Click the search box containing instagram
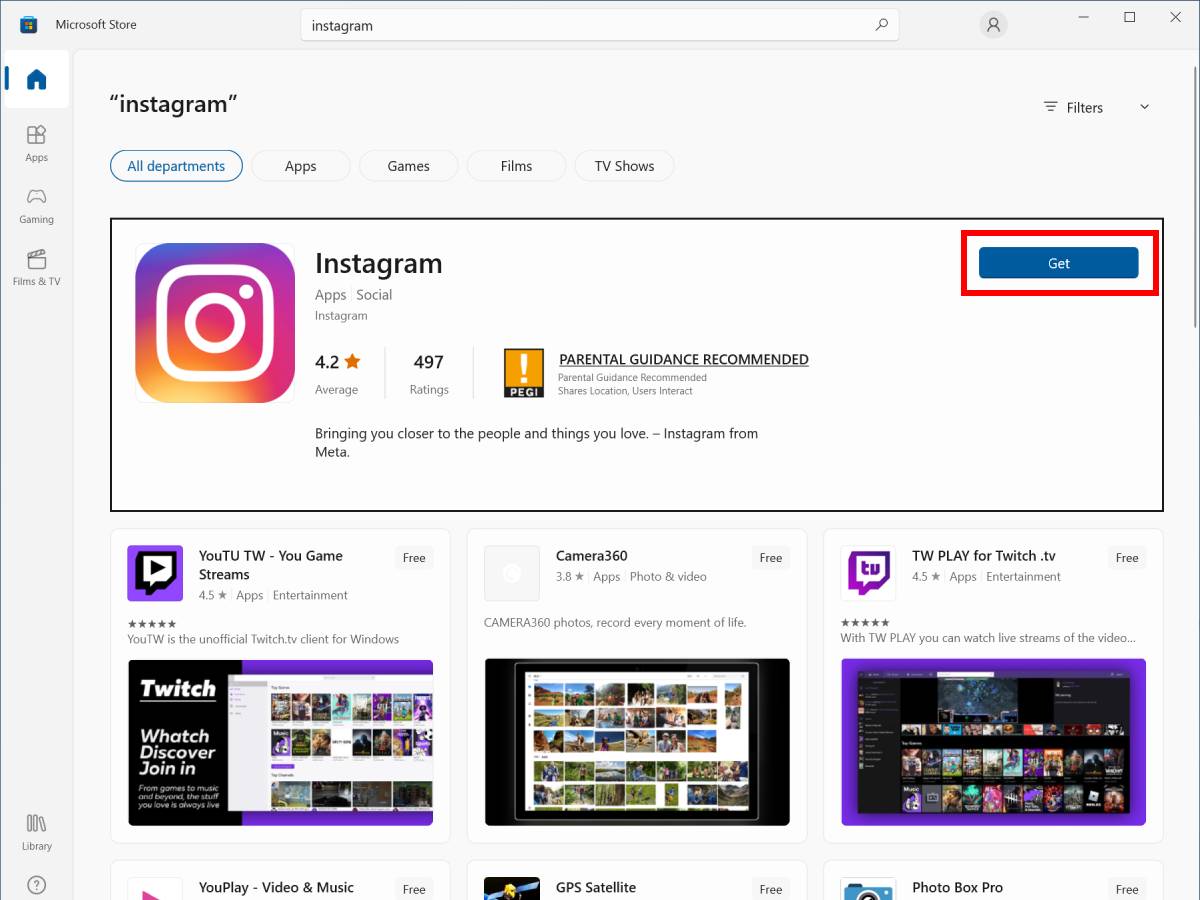 coord(600,25)
